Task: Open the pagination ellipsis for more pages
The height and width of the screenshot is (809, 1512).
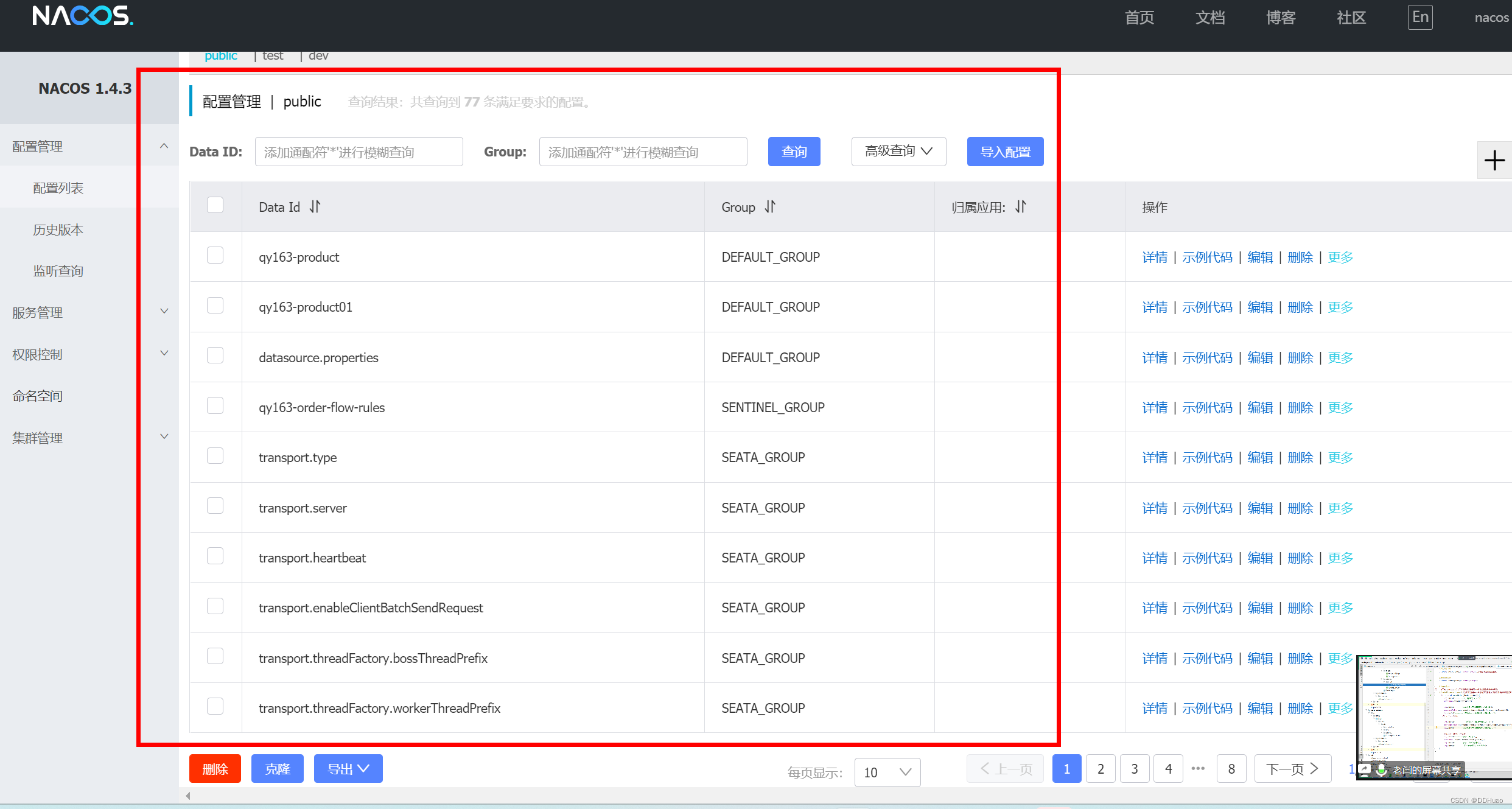Action: point(1198,769)
